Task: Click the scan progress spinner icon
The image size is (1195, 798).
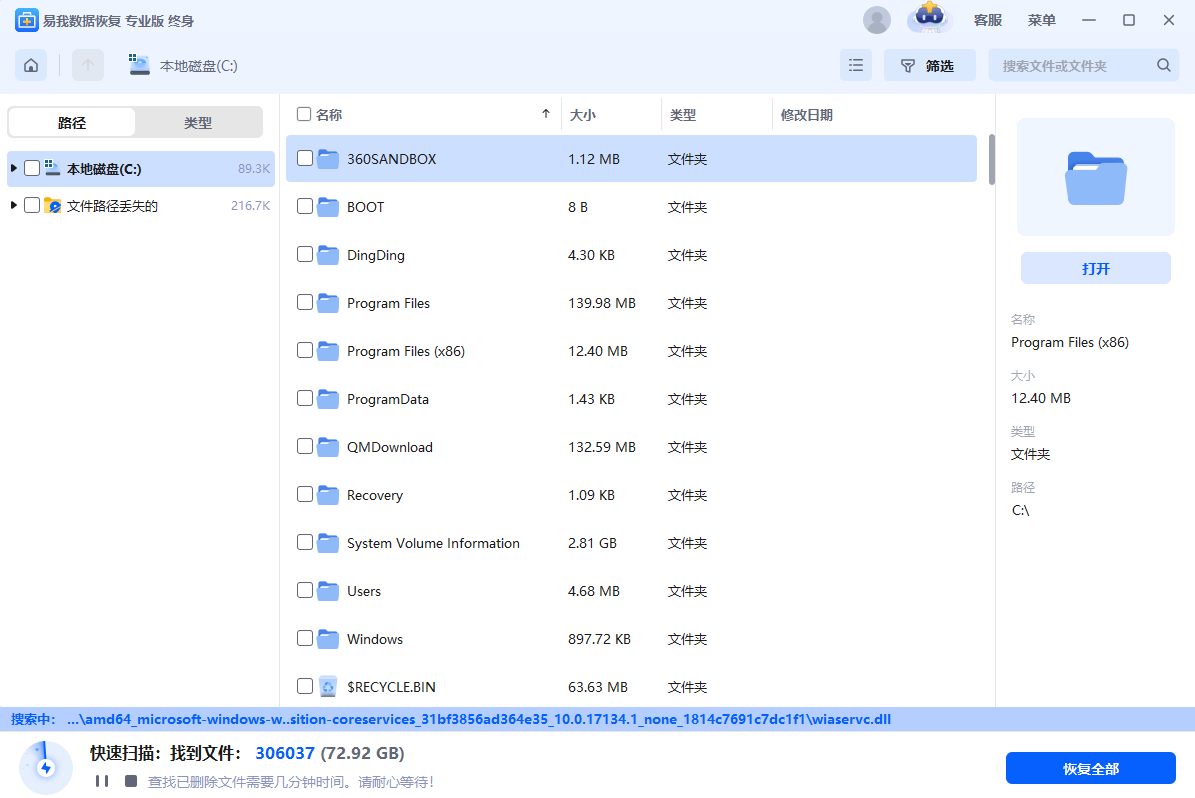Action: [x=46, y=768]
